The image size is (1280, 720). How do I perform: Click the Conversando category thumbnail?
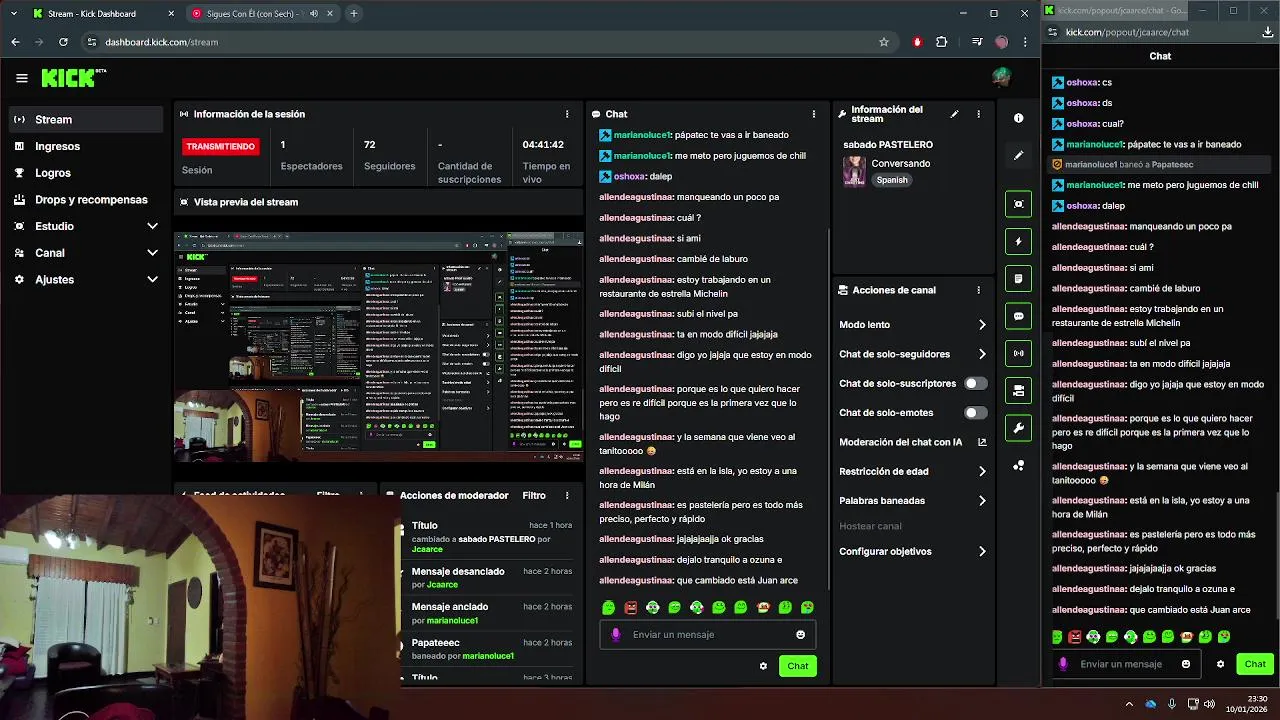pos(855,170)
